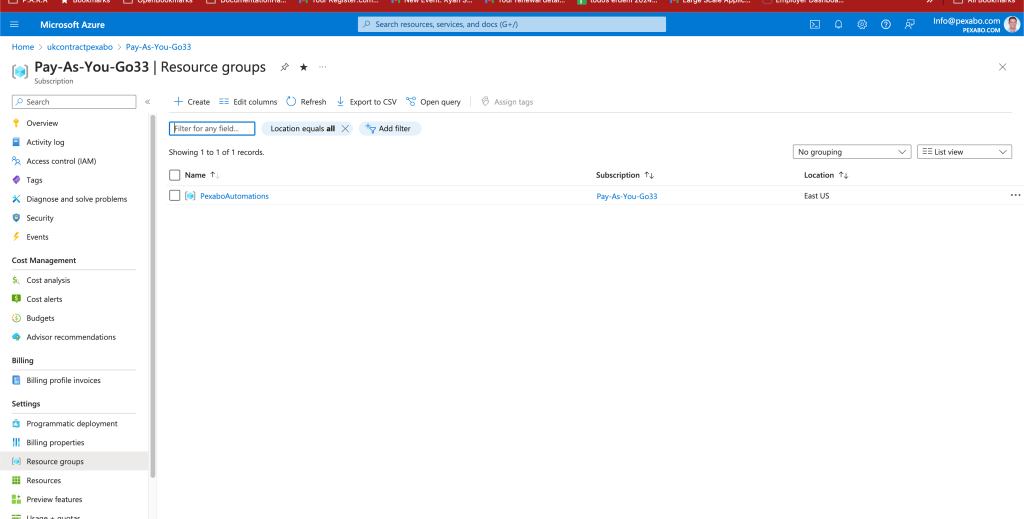Open Resources in sidebar
Viewport: 1024px width, 519px height.
(x=43, y=480)
